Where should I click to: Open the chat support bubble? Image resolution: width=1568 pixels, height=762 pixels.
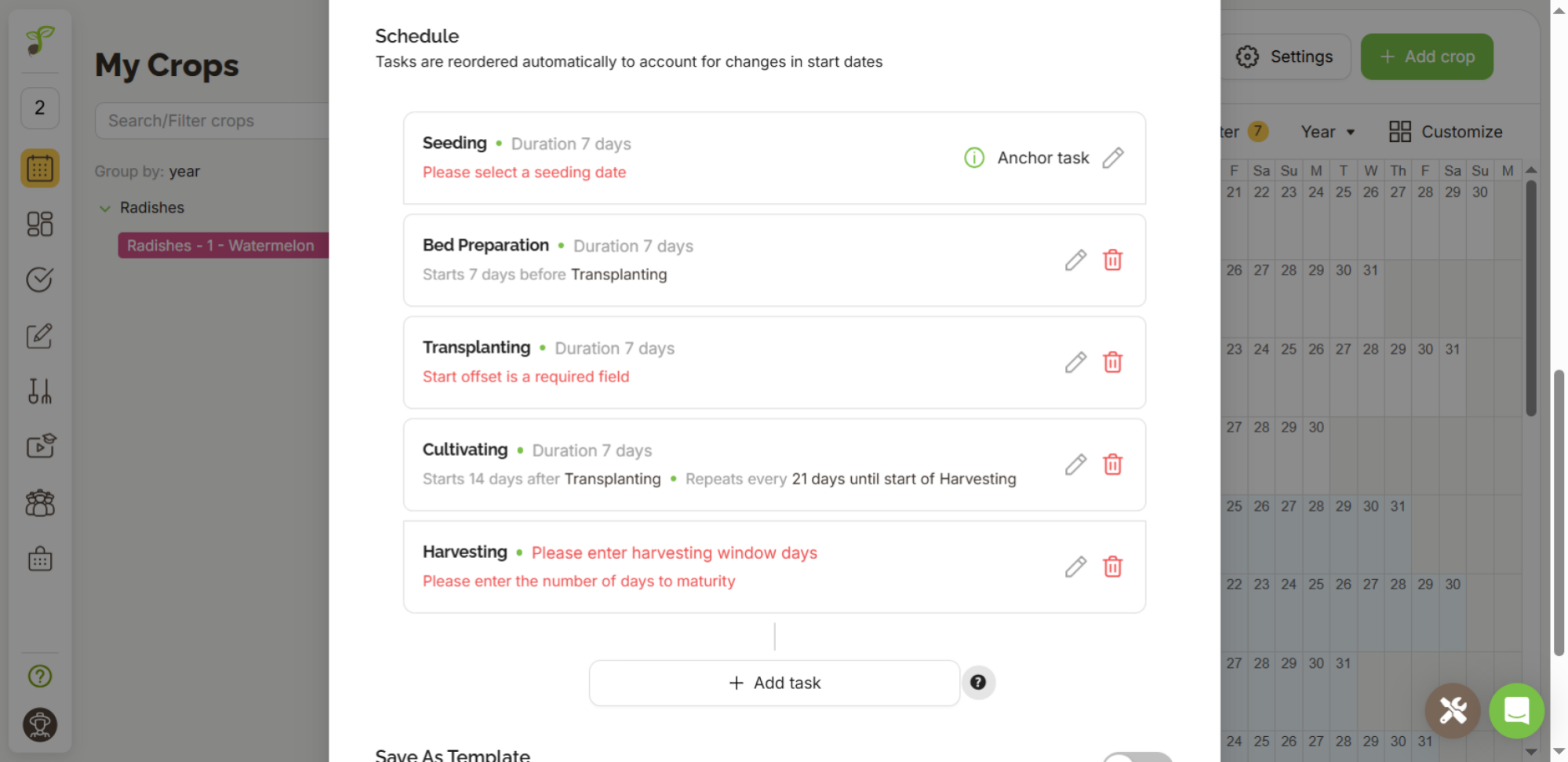click(1516, 711)
